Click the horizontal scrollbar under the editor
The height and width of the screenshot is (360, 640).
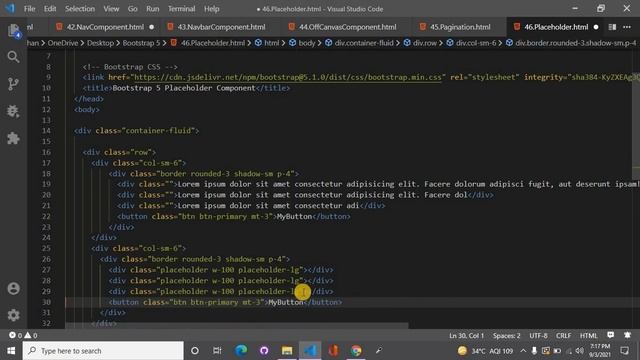(x=237, y=326)
